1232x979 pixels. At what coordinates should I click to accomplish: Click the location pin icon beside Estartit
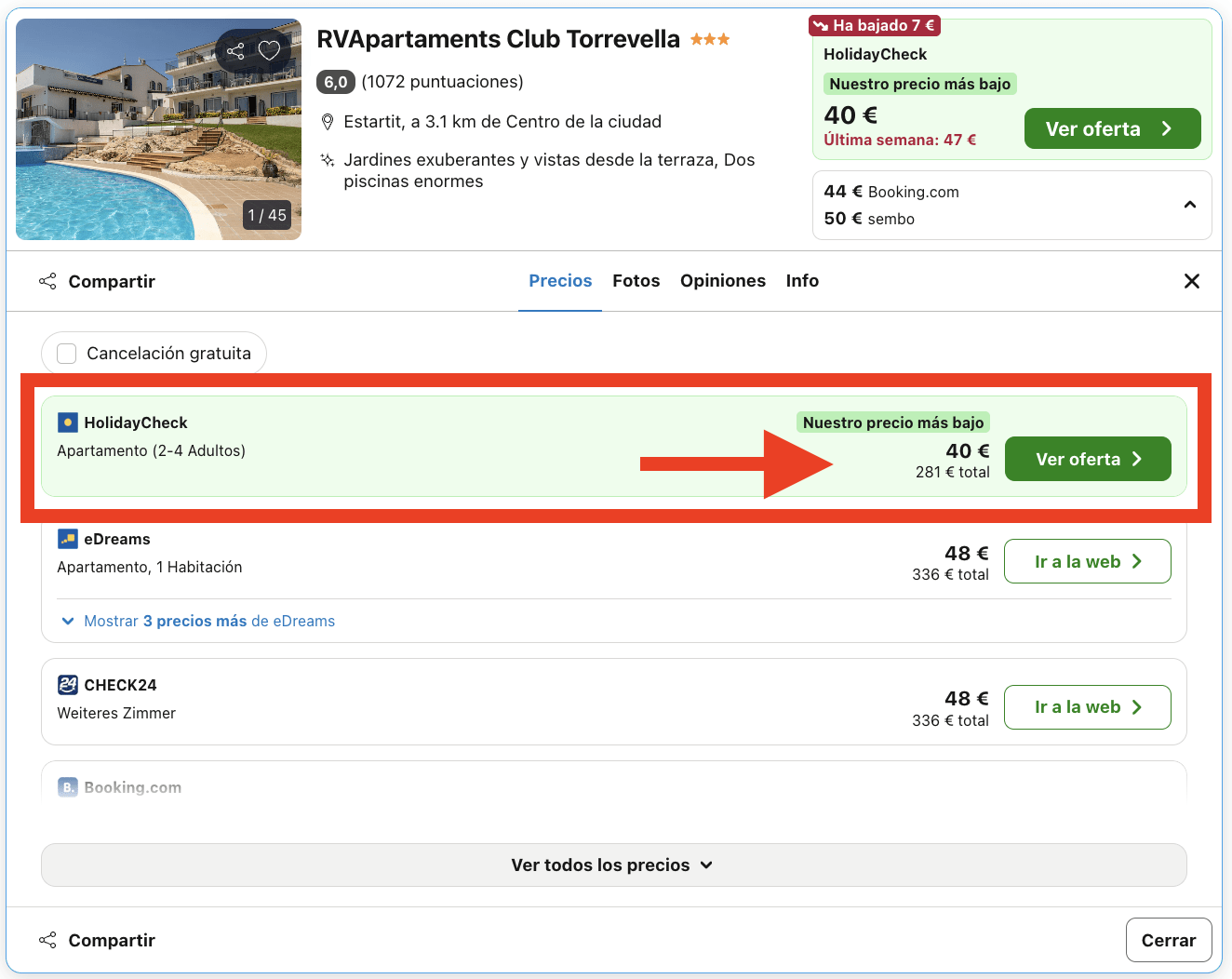(x=328, y=121)
